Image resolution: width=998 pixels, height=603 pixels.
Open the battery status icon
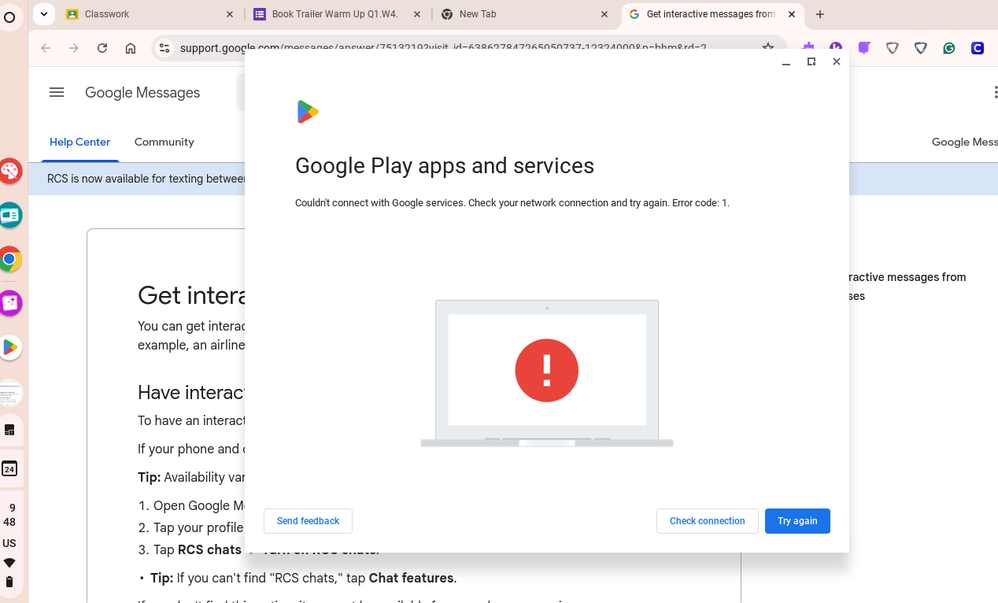pyautogui.click(x=10, y=582)
